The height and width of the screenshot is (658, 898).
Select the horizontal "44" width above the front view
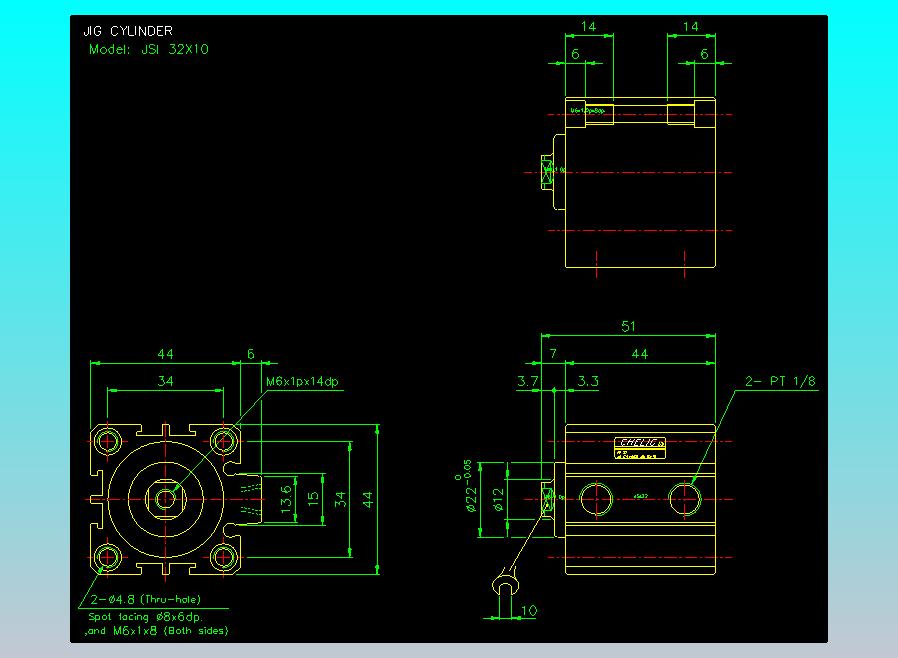click(165, 353)
